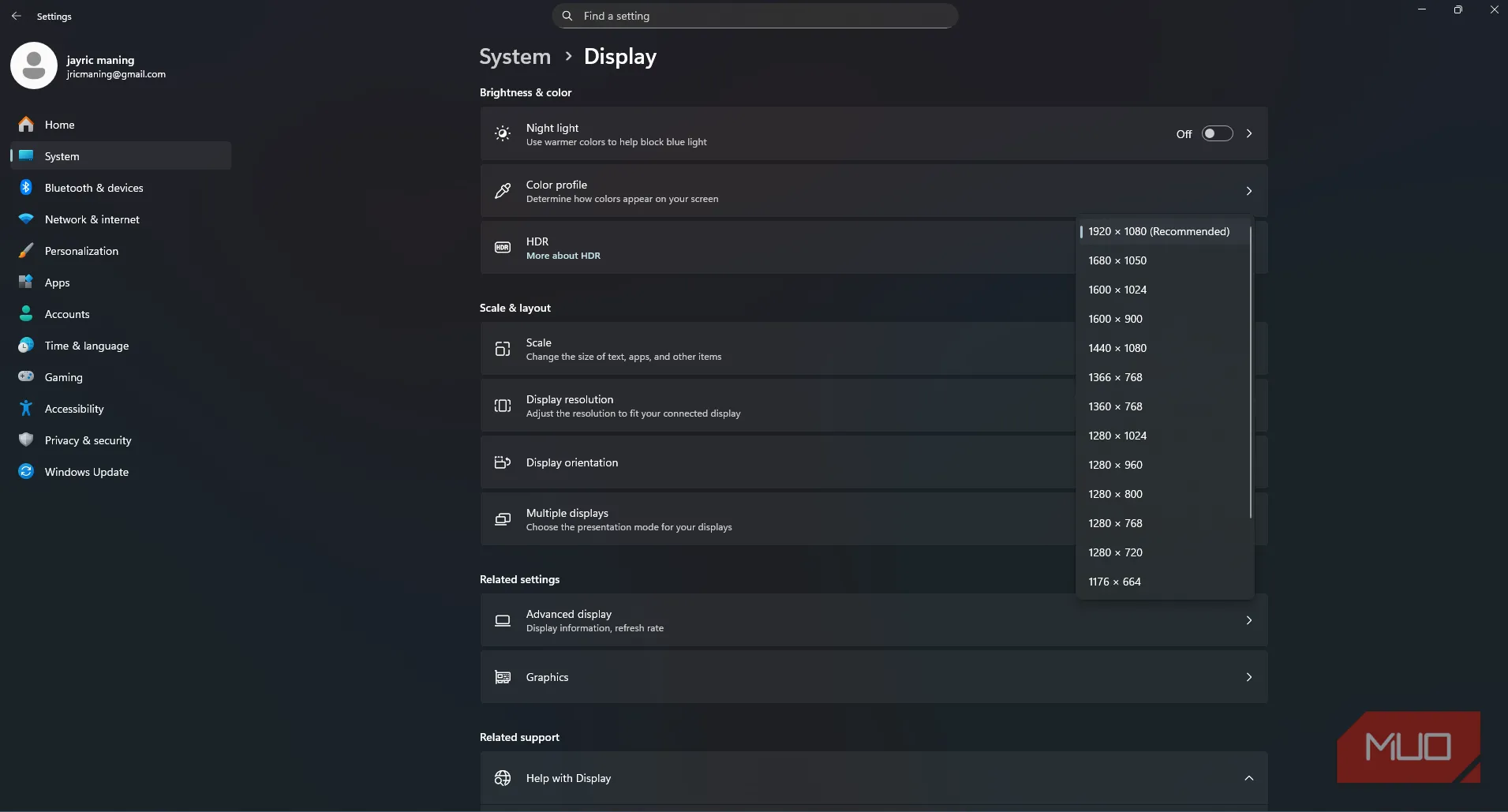The height and width of the screenshot is (812, 1508).
Task: Click the Multiple displays icon
Action: (x=503, y=518)
